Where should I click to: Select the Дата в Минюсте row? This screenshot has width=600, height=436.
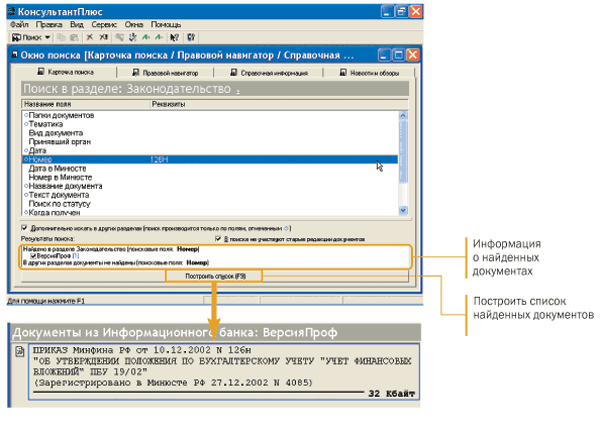pos(210,168)
